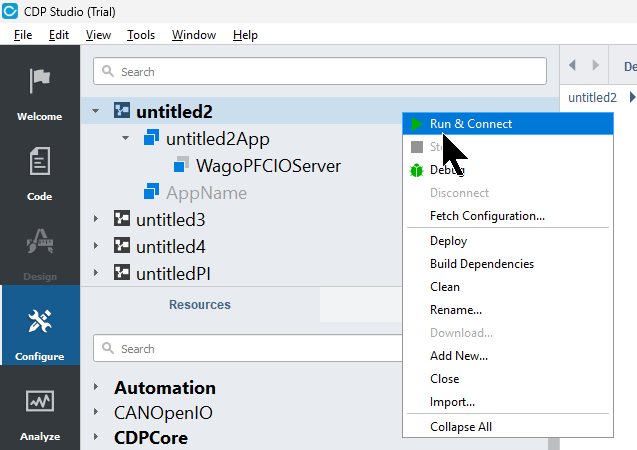
Task: Select the AppName tree row
Action: tap(241, 193)
